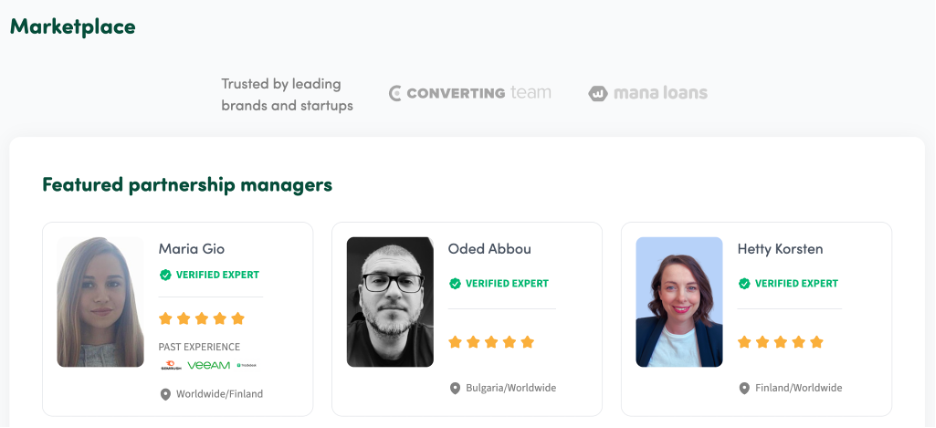This screenshot has height=428, width=936.
Task: Open Hetty Korsten's profile photo
Action: point(679,302)
